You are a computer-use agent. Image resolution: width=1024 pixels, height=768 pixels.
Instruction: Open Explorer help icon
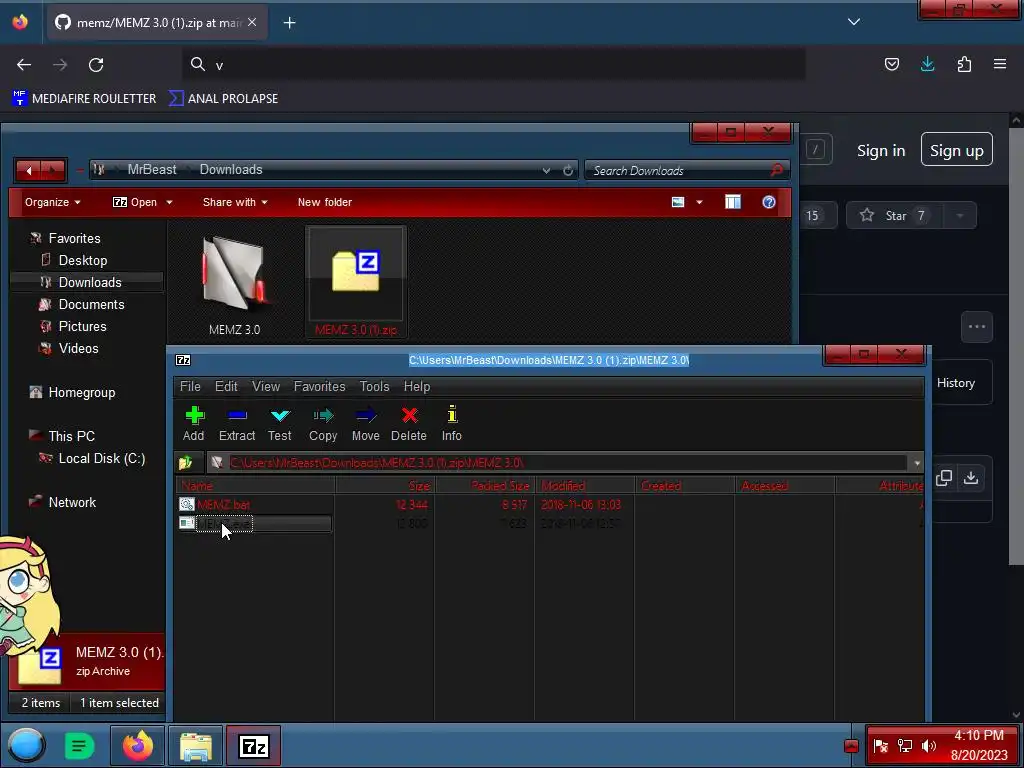769,202
